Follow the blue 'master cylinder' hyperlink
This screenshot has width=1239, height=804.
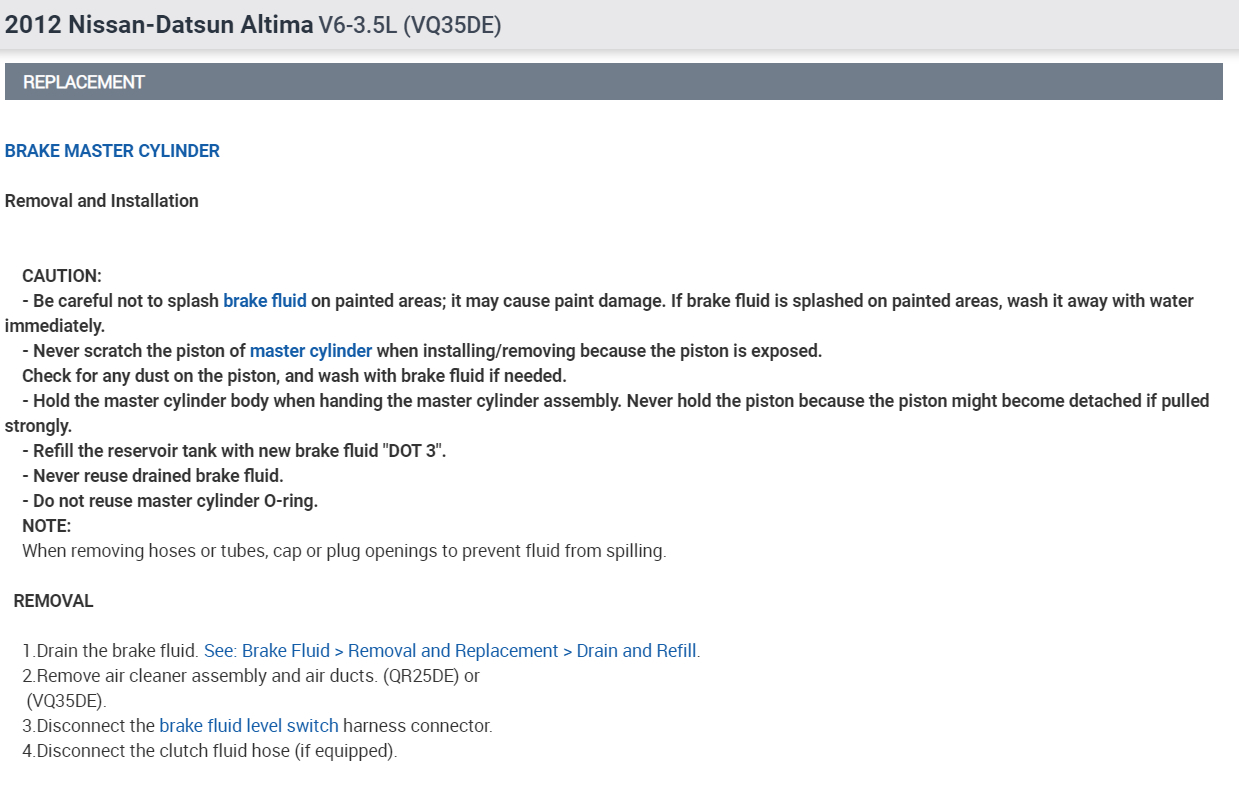point(310,351)
